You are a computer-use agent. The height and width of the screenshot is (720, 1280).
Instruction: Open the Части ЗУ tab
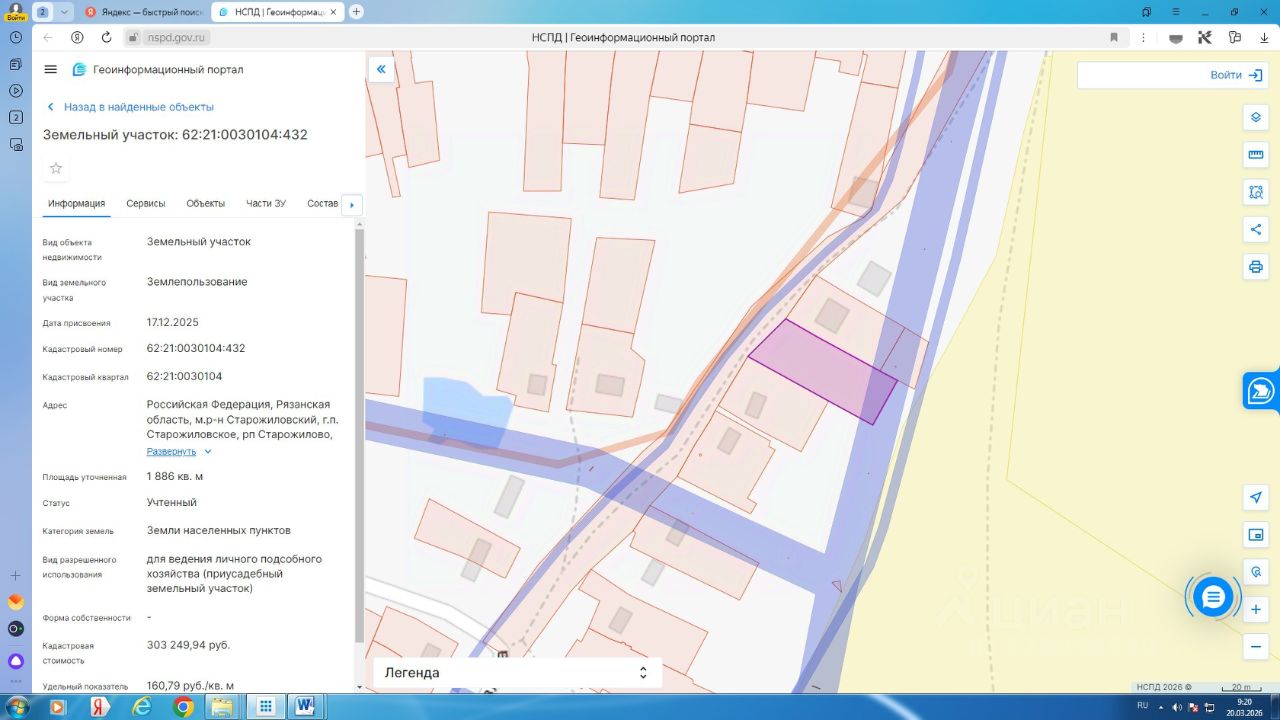[266, 203]
